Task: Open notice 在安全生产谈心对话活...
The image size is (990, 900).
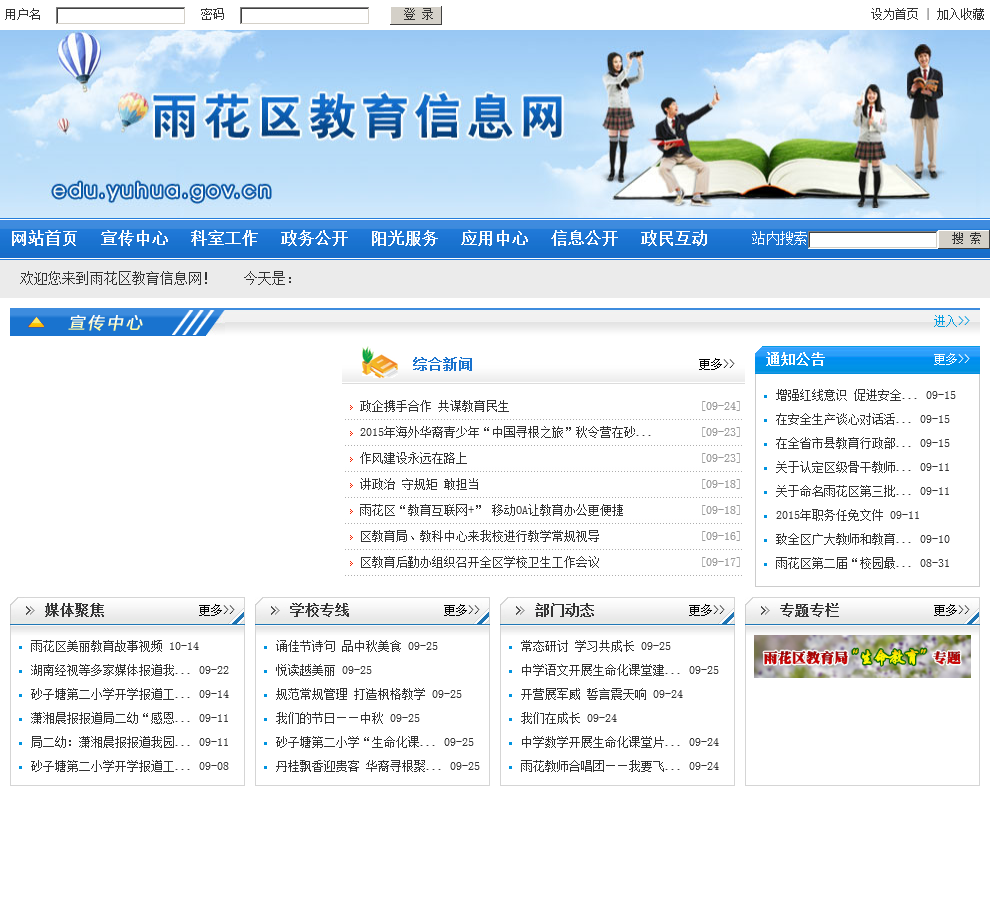Action: point(843,419)
